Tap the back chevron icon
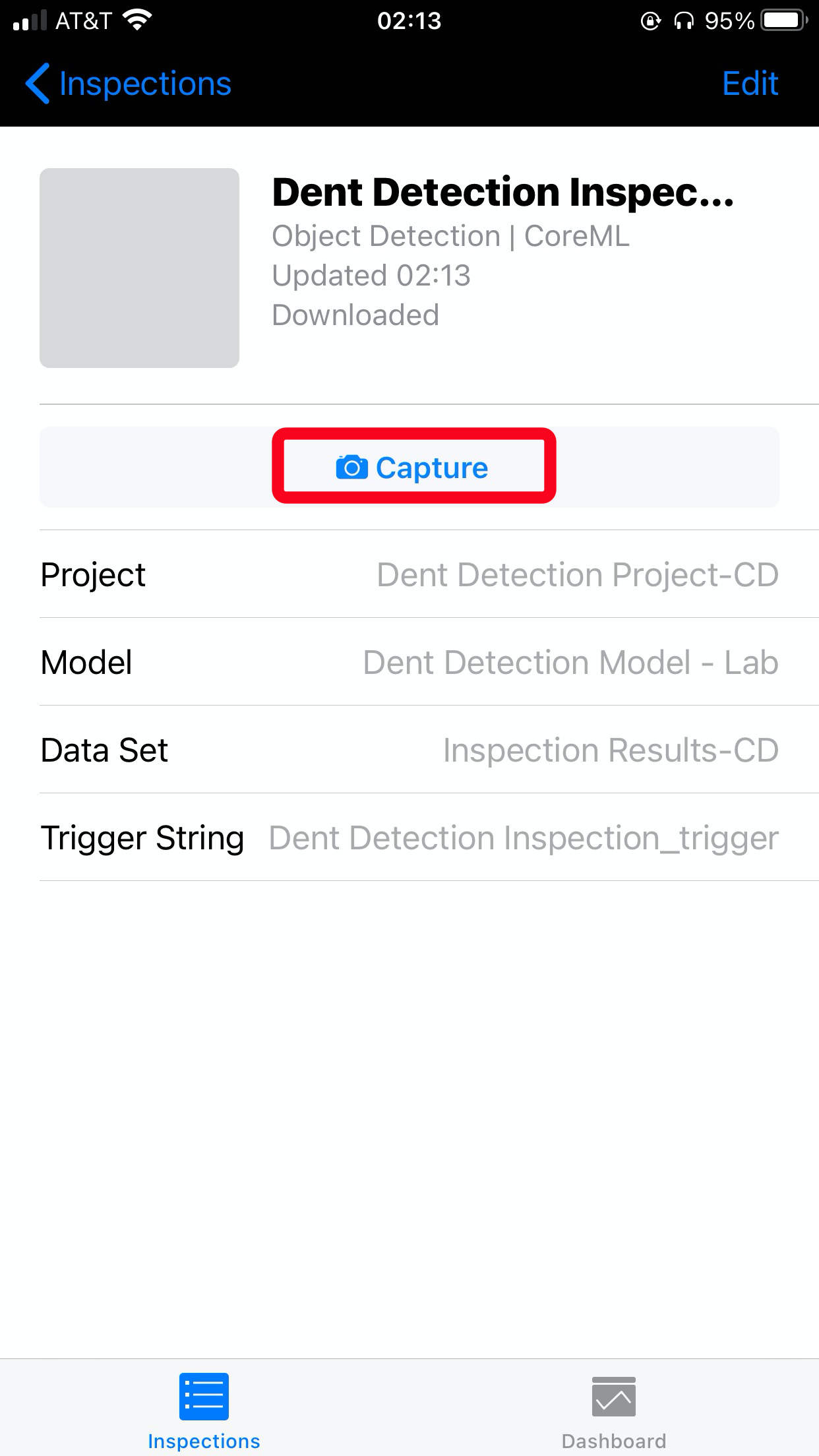The height and width of the screenshot is (1456, 819). [38, 84]
